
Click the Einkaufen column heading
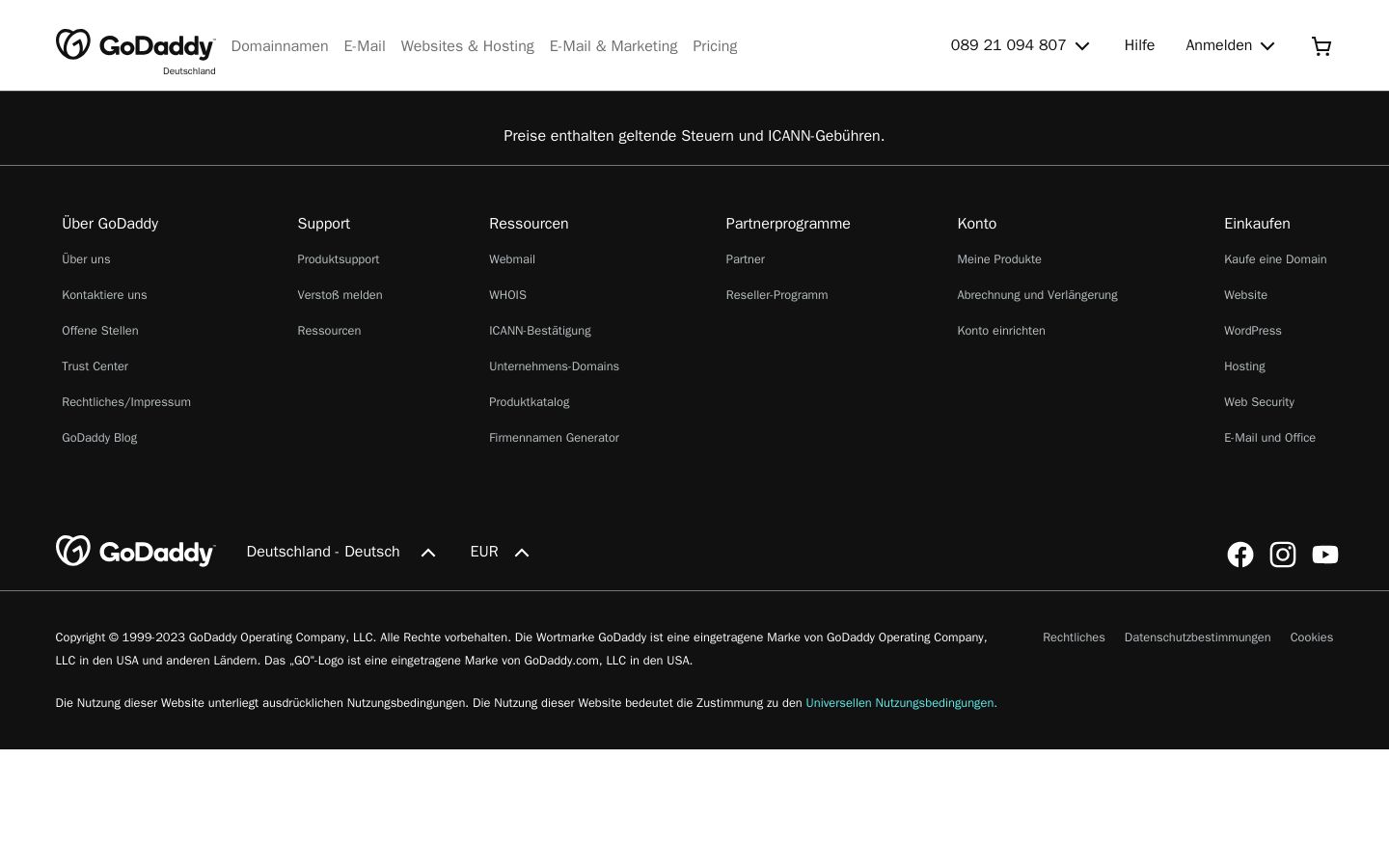(x=1257, y=224)
